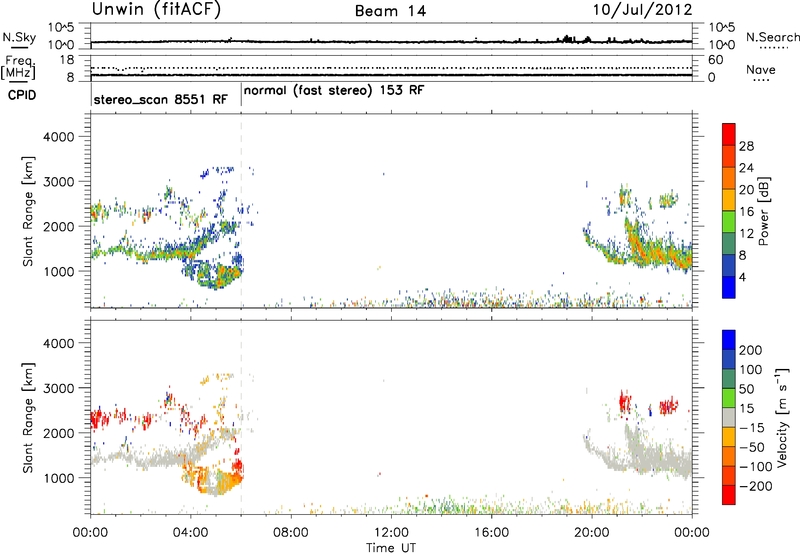Click the 'Beam 14' heading
This screenshot has width=800, height=554.
pyautogui.click(x=390, y=11)
